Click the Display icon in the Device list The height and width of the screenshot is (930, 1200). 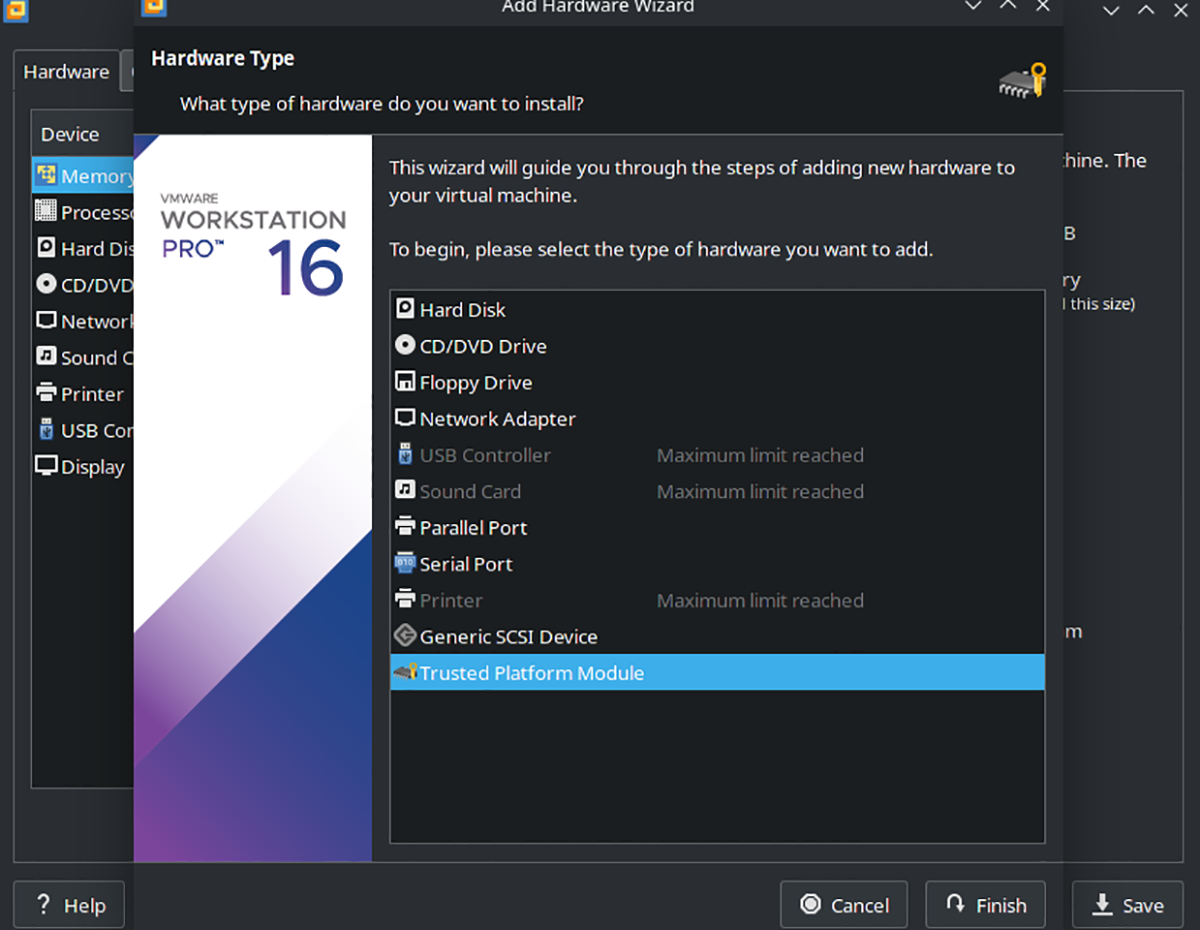(46, 465)
